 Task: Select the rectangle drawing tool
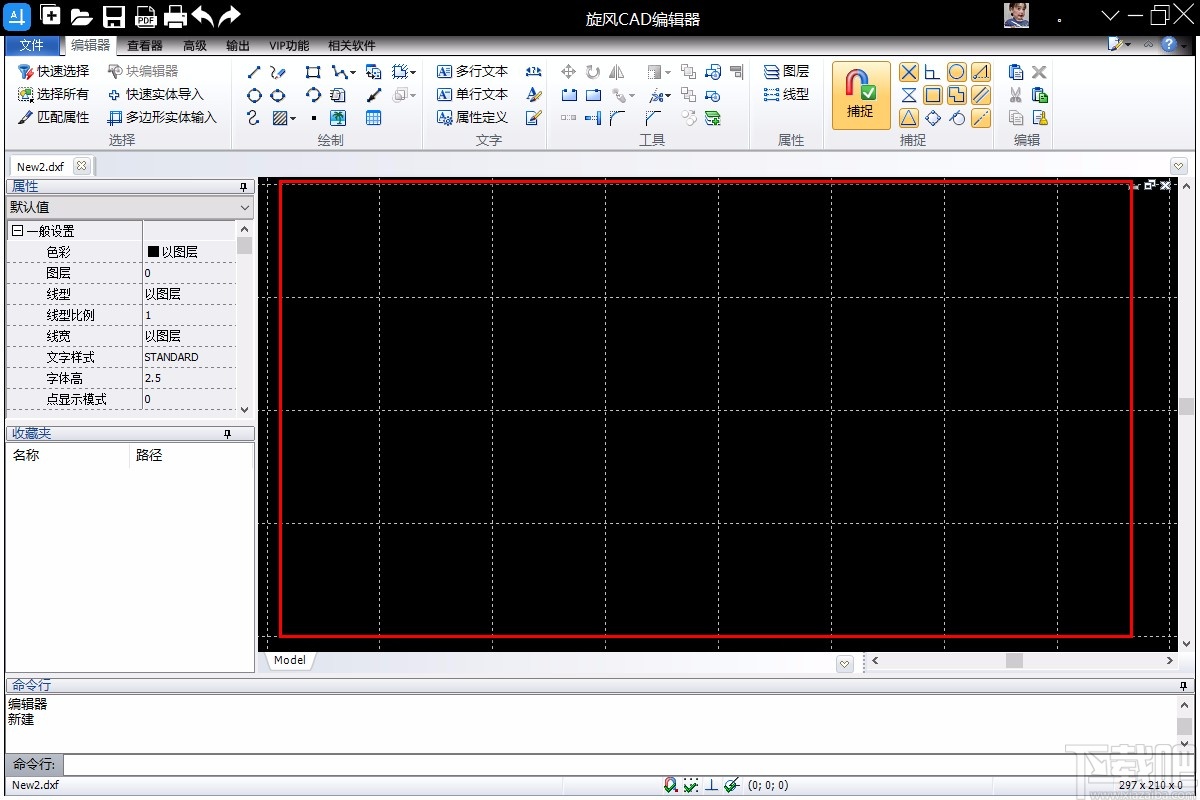[x=313, y=72]
